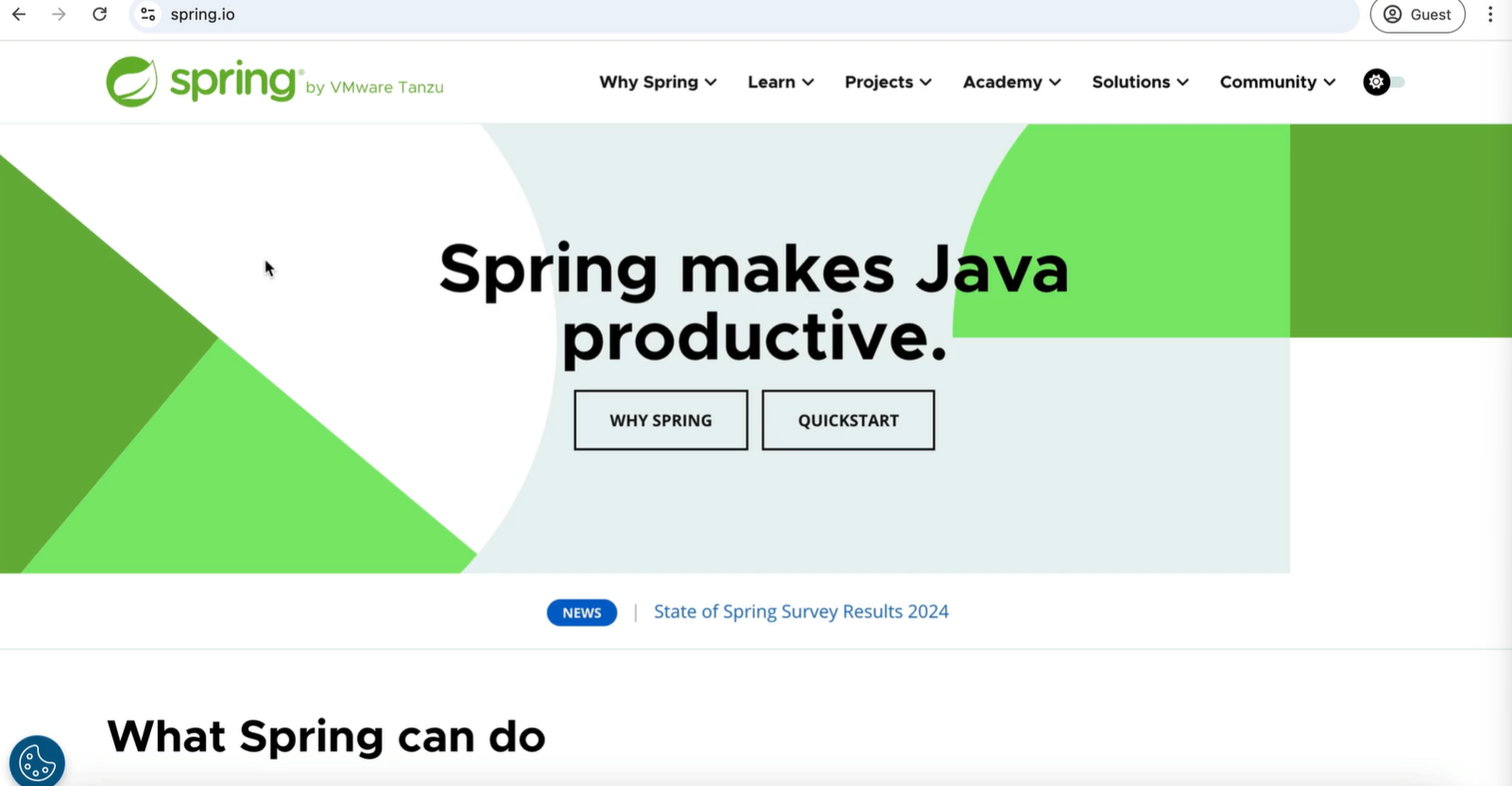Open State of Spring Survey Results link

[800, 612]
